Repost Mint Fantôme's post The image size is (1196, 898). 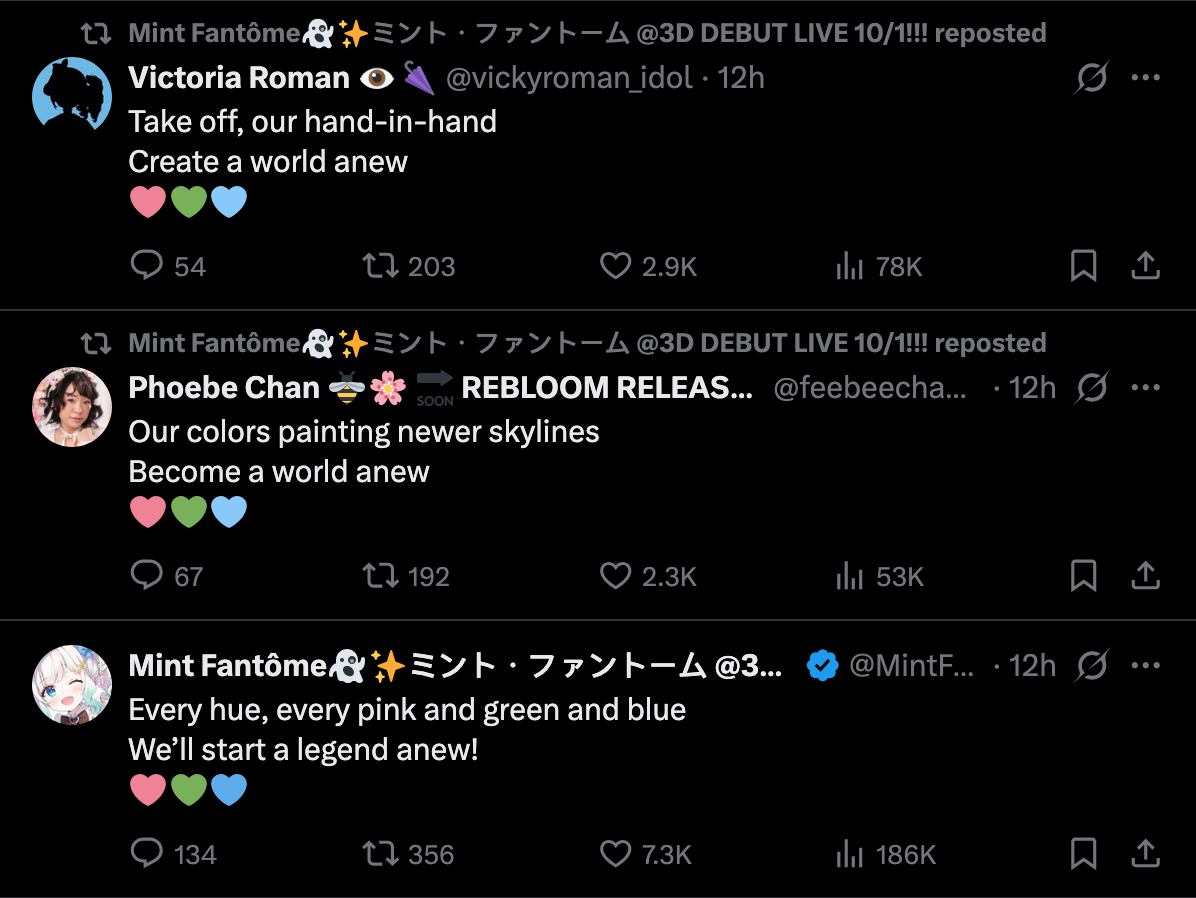click(x=380, y=854)
